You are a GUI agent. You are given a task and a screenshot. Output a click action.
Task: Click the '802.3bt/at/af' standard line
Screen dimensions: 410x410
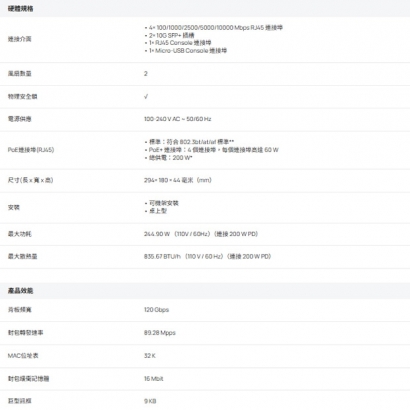pyautogui.click(x=189, y=142)
